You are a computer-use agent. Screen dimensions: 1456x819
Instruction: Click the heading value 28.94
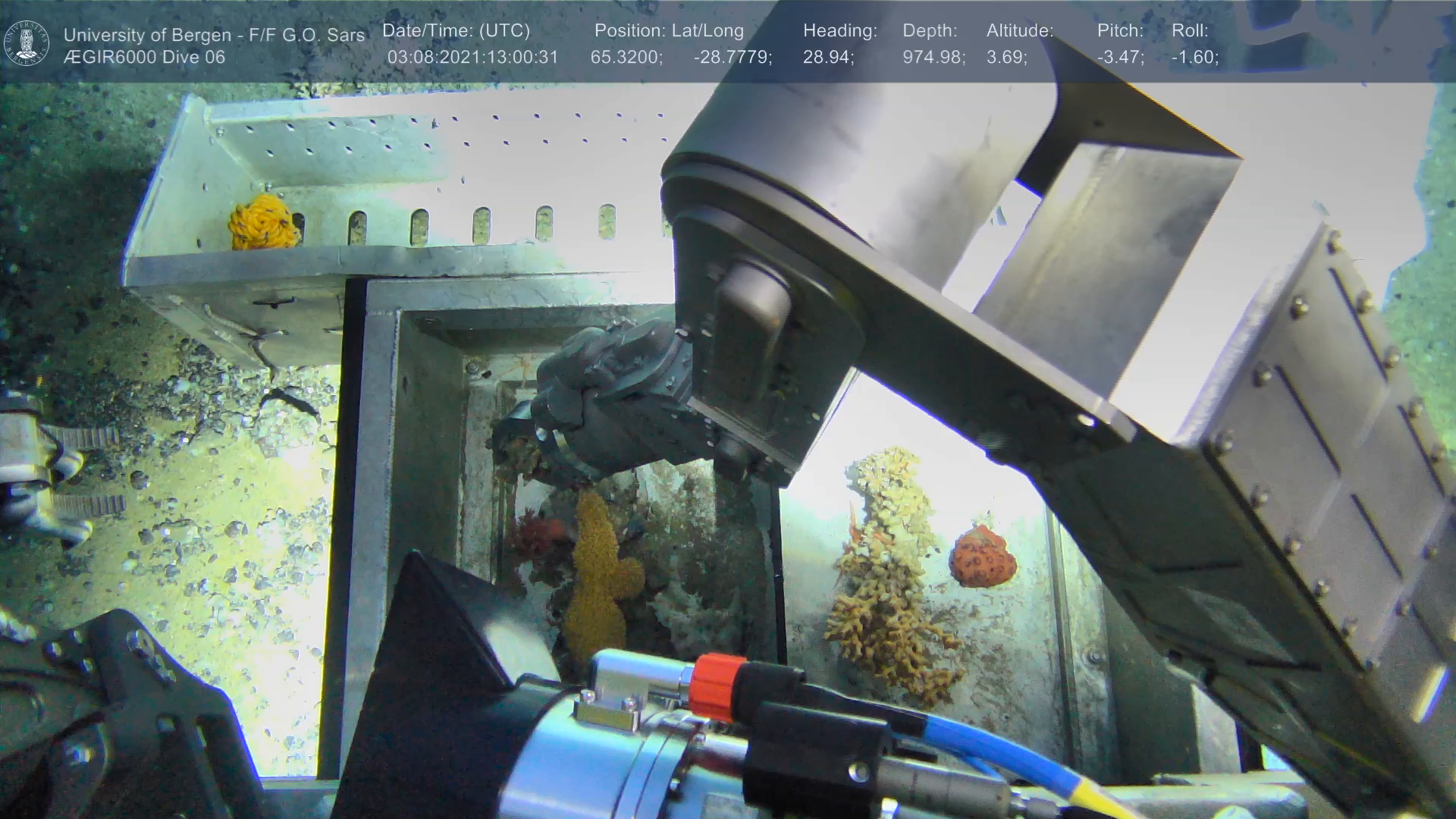828,57
